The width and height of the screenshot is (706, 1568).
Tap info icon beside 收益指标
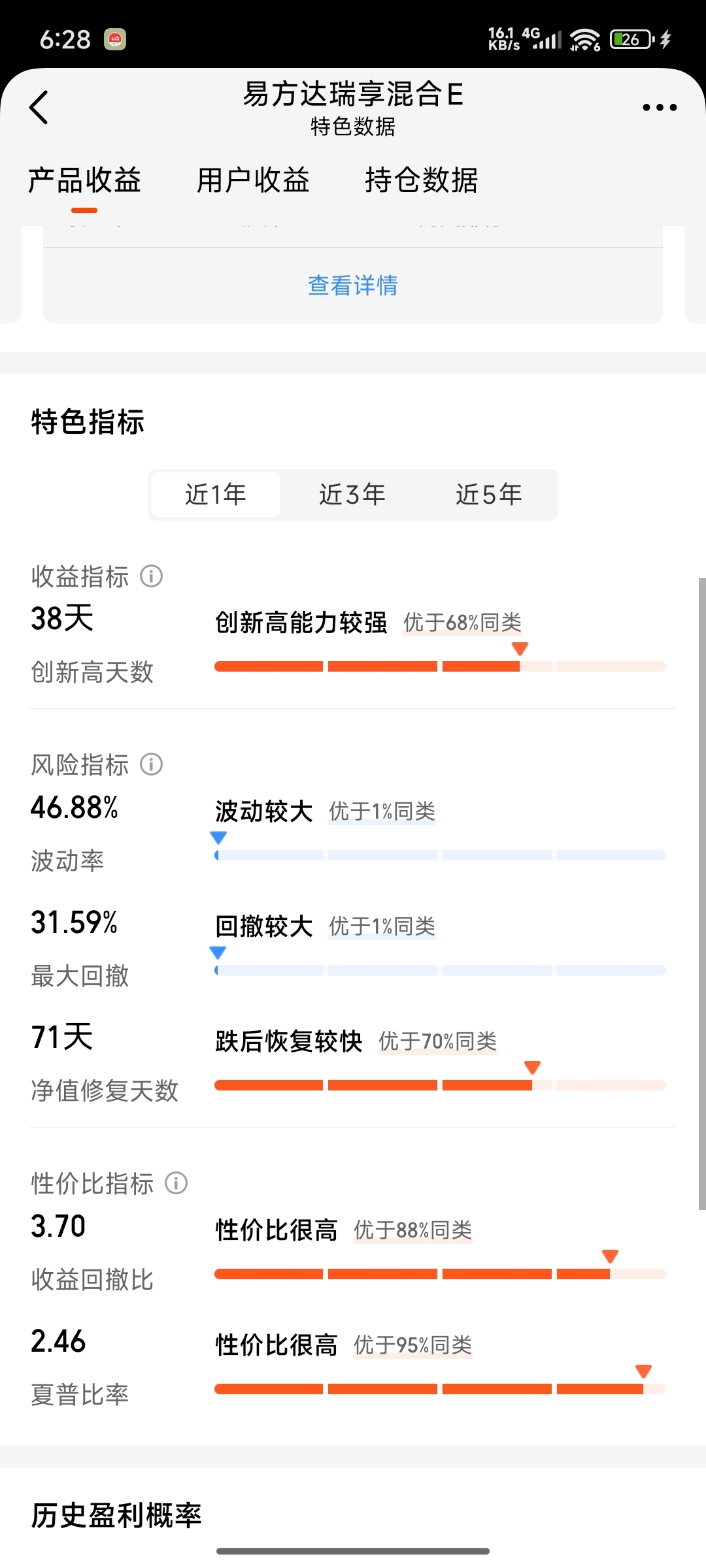[152, 576]
